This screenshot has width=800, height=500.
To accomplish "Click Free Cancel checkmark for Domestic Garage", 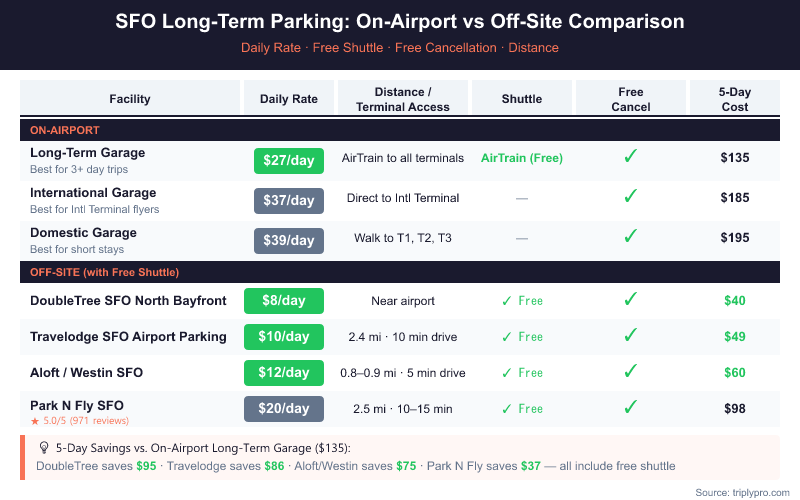I will point(630,237).
